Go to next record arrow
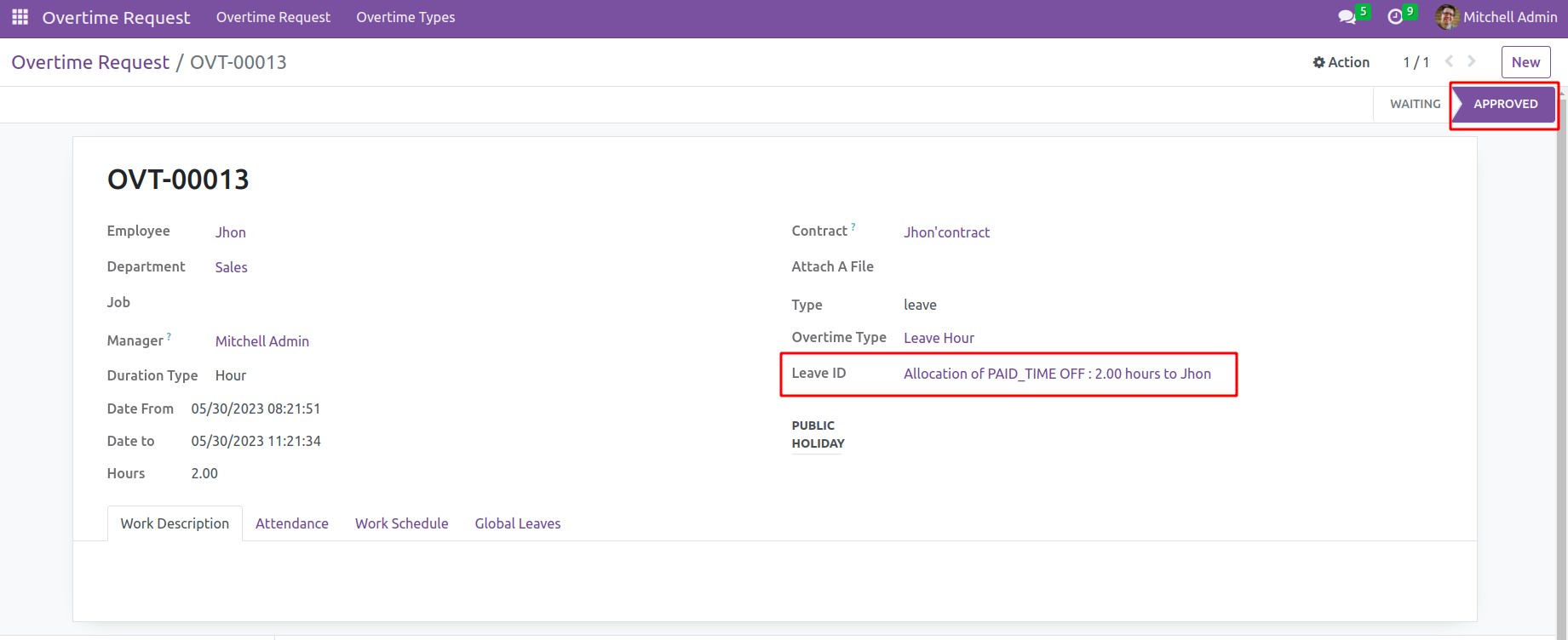The image size is (1568, 640). [x=1472, y=61]
